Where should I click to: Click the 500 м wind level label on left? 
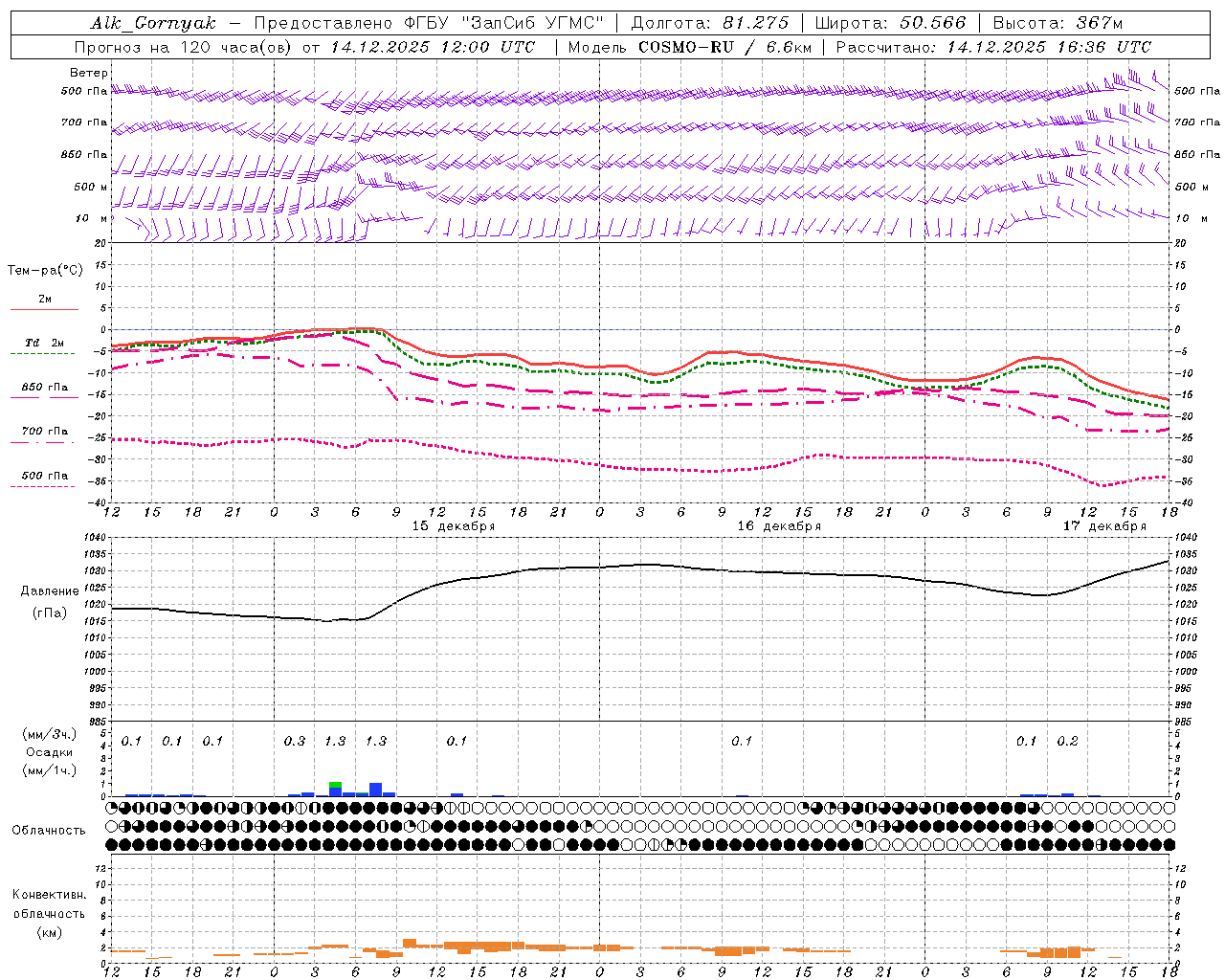coord(91,188)
